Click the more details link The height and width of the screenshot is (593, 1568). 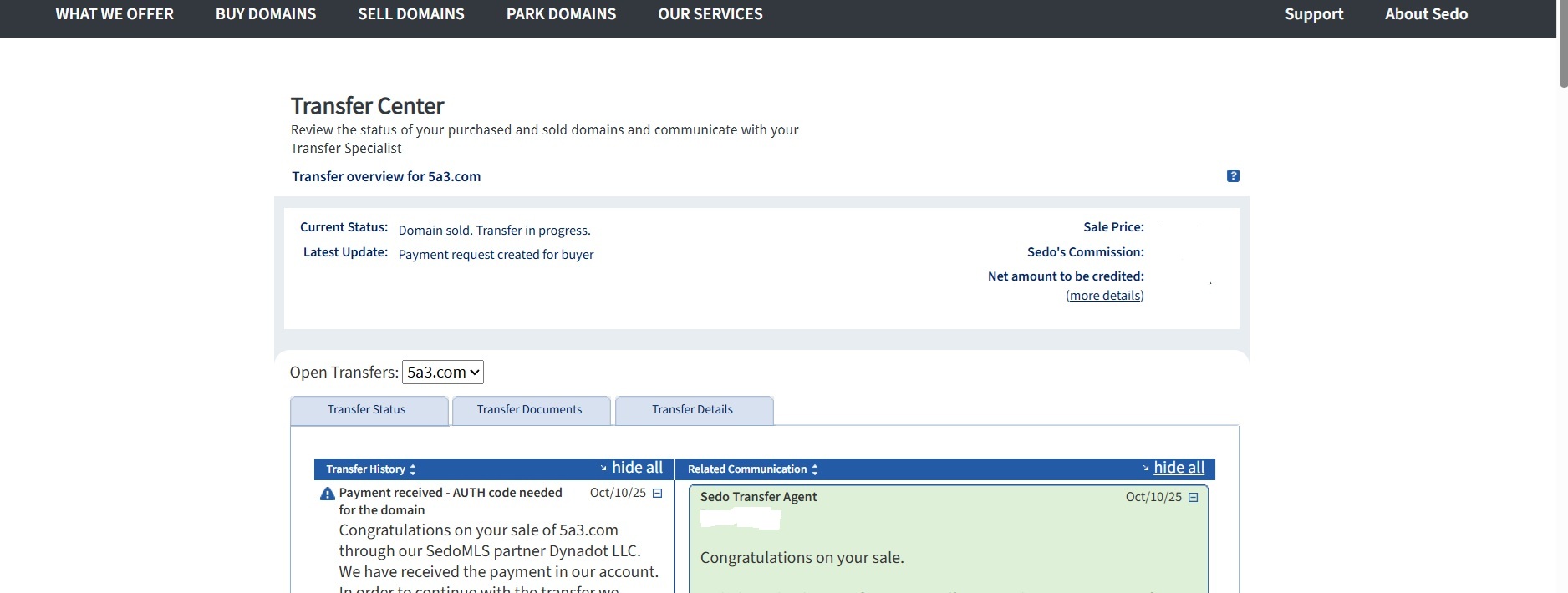1105,296
